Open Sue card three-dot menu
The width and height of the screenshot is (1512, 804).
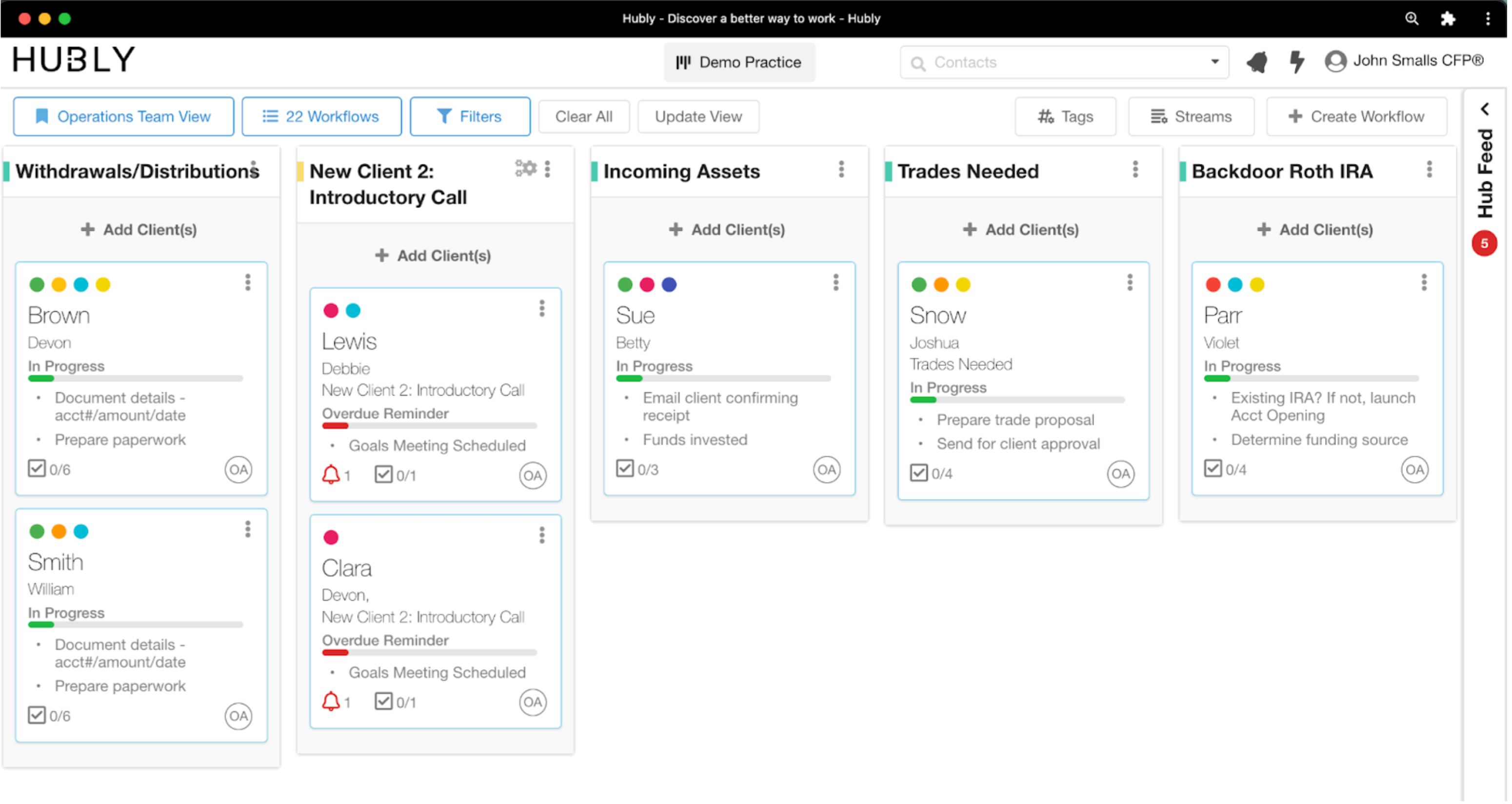click(x=836, y=282)
